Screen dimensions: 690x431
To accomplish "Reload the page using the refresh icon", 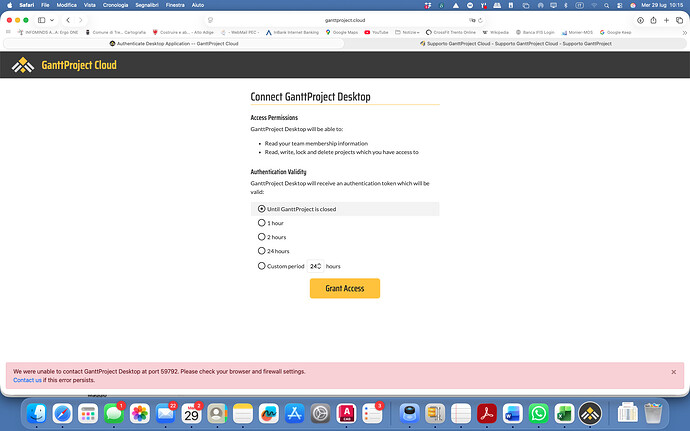I will [x=481, y=20].
